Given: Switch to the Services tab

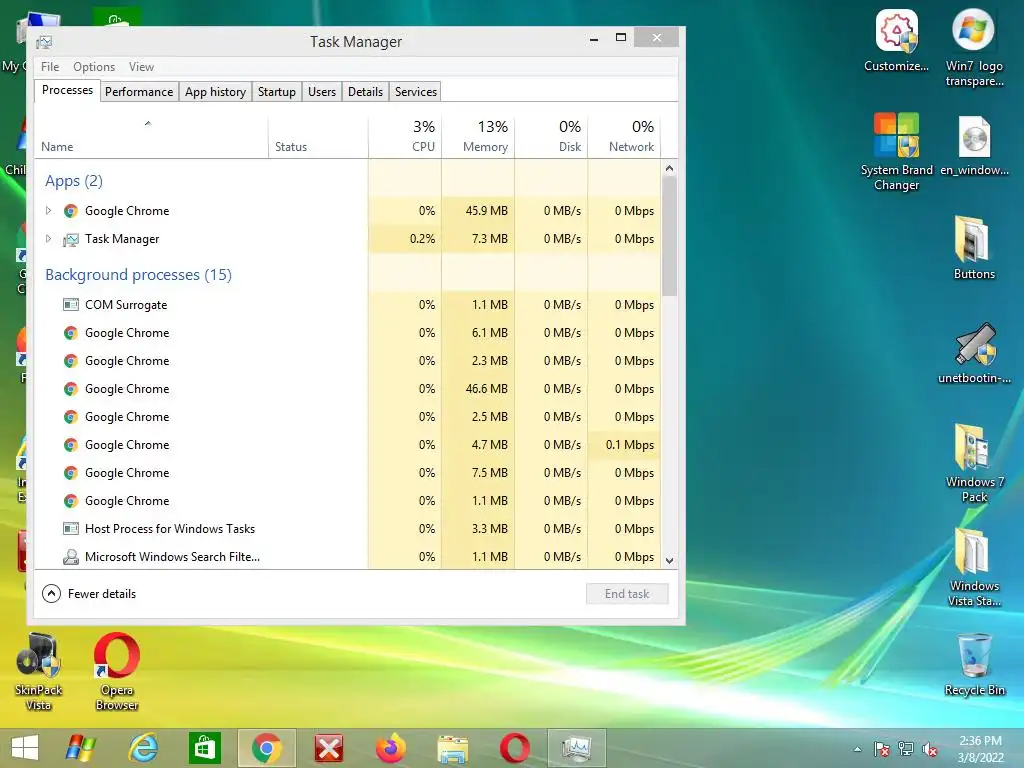Looking at the screenshot, I should 415,91.
